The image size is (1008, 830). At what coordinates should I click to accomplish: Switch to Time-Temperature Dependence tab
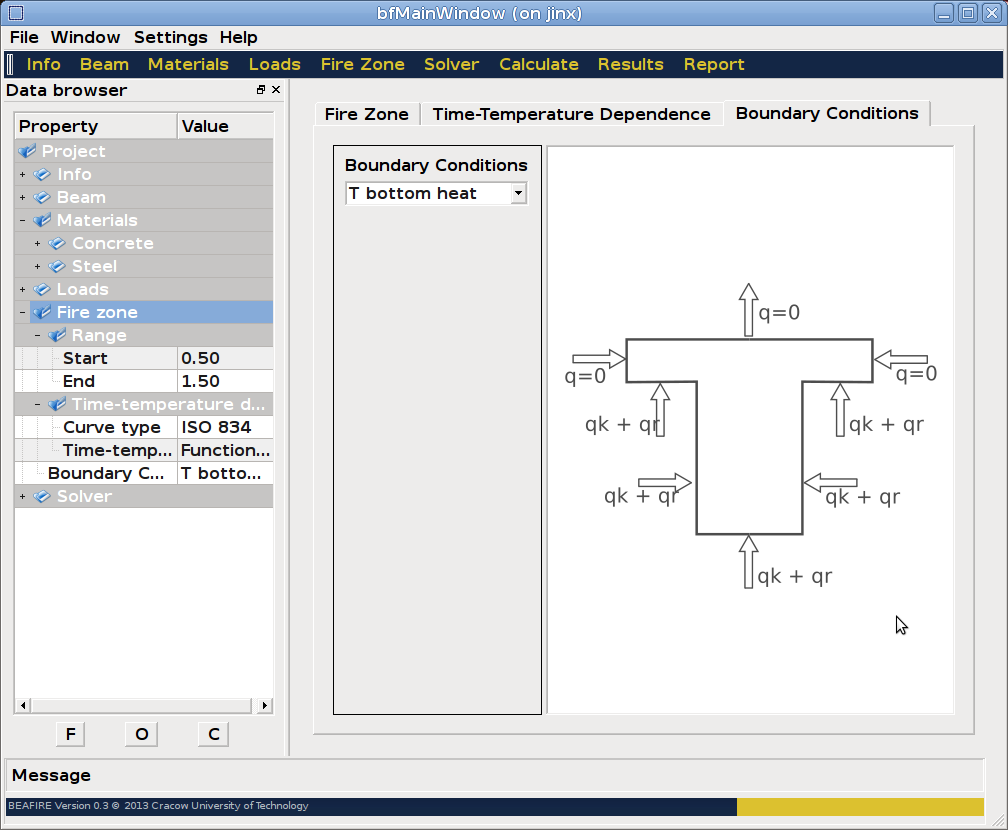(571, 114)
